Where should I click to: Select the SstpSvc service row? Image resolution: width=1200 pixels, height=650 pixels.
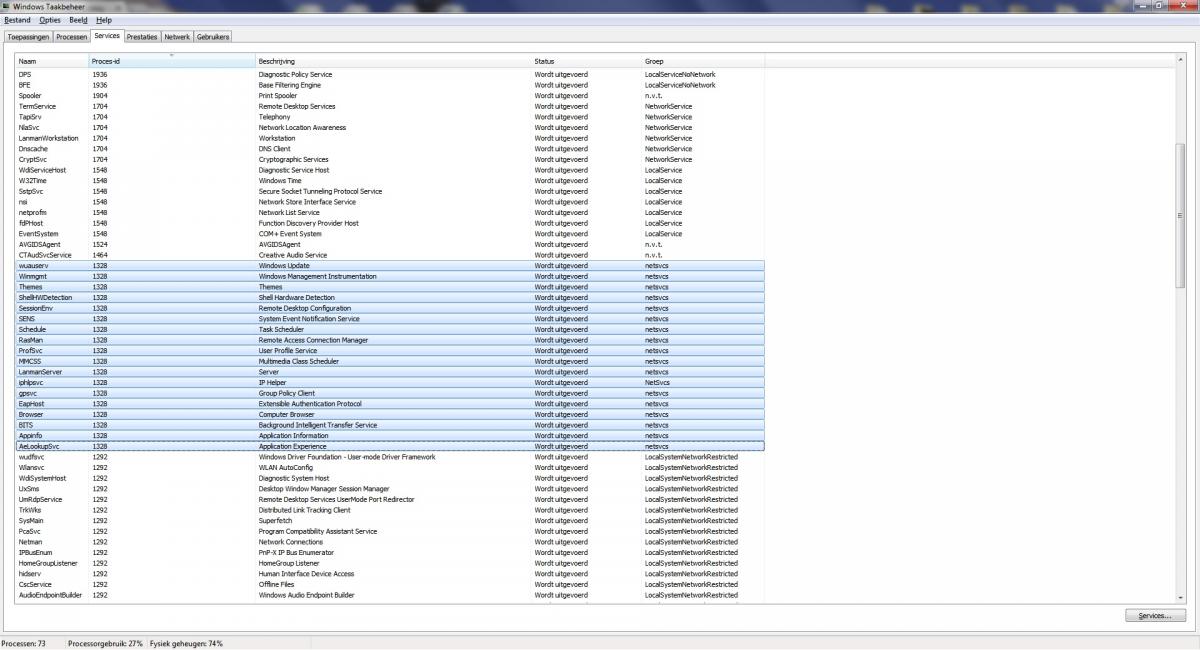click(391, 191)
